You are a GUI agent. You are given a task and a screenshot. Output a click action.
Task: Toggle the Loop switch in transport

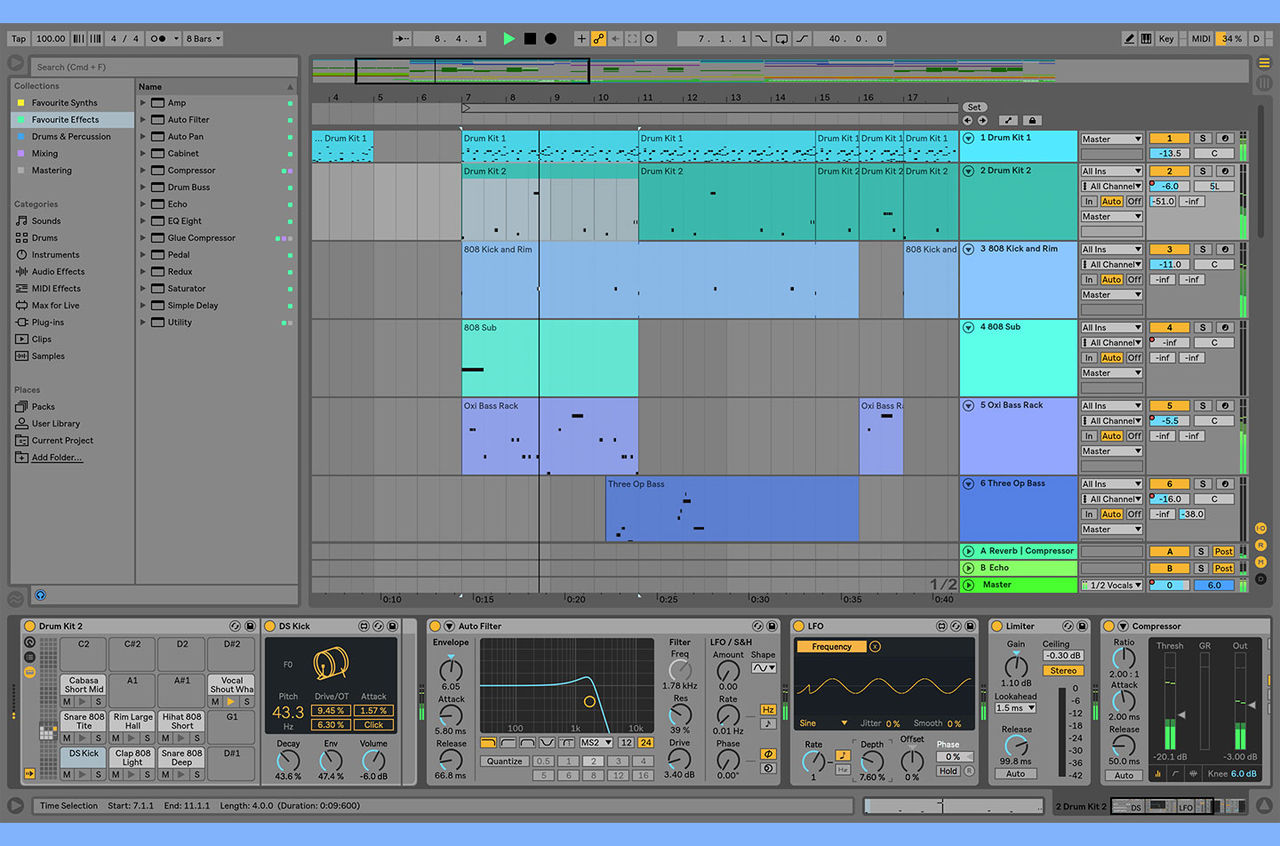coord(782,39)
